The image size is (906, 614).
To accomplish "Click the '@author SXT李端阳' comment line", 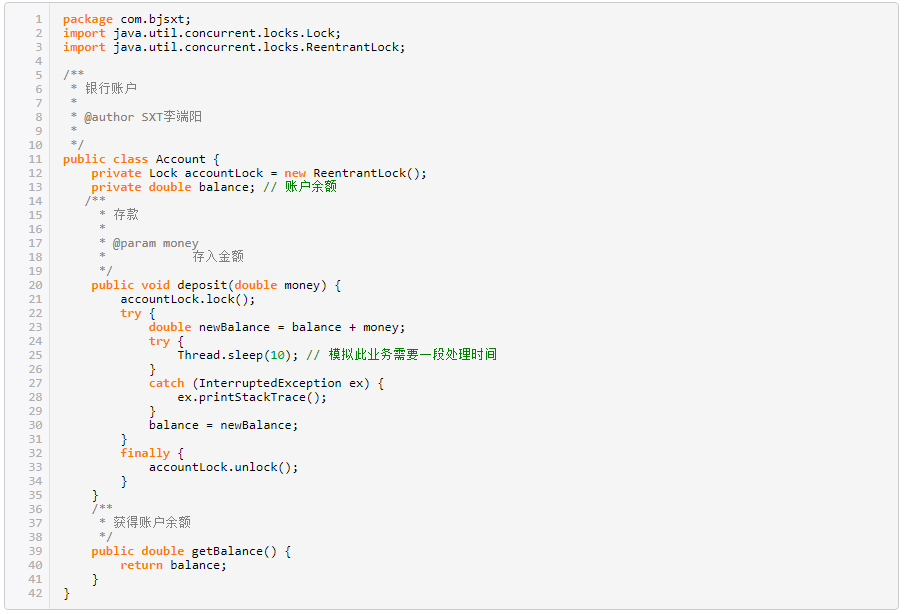I will click(x=136, y=117).
